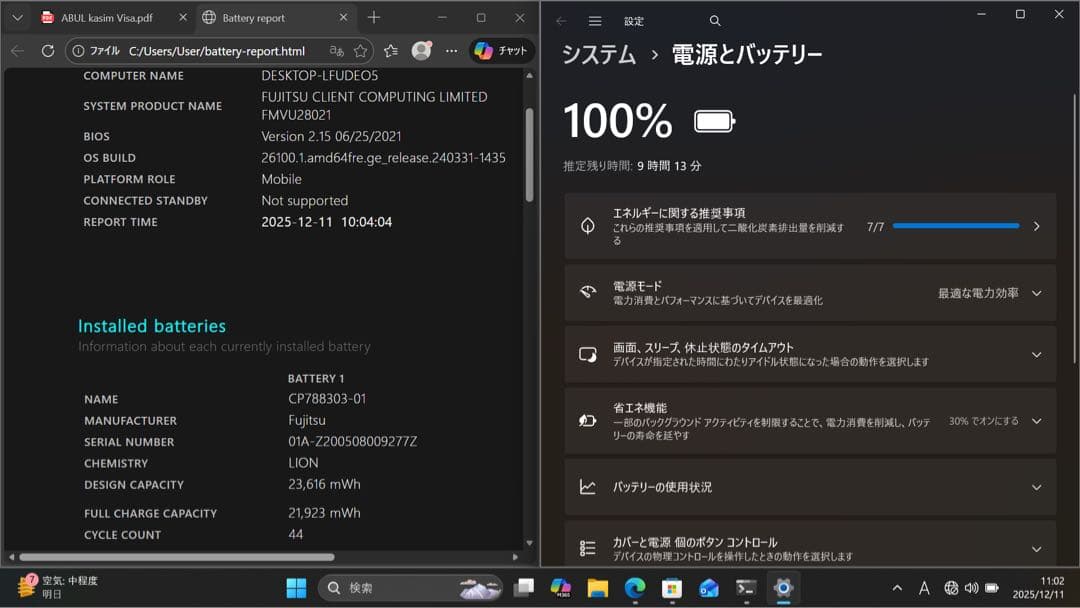
Task: Launch Microsoft Store from the taskbar
Action: [673, 588]
